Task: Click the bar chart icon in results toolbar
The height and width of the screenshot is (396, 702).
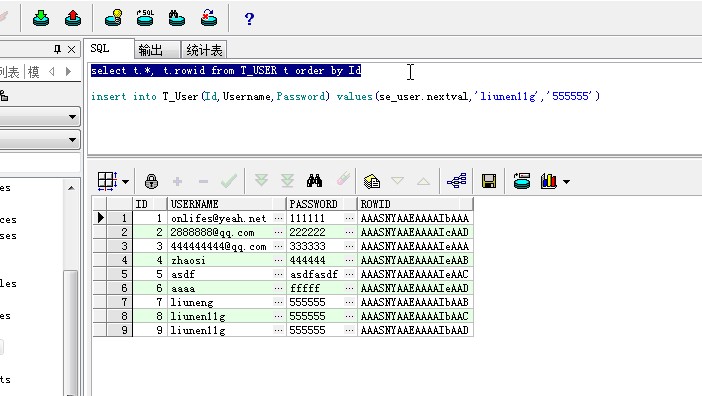Action: click(x=549, y=181)
